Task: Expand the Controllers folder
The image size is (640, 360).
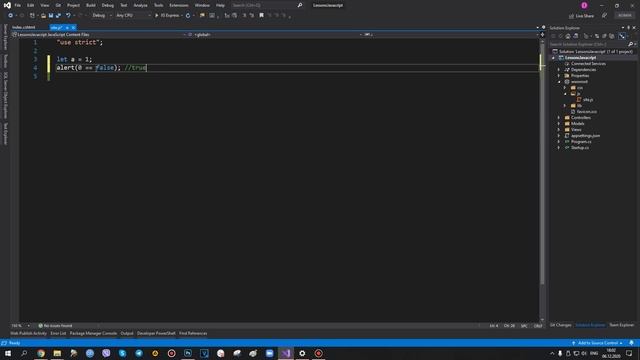Action: 559,118
